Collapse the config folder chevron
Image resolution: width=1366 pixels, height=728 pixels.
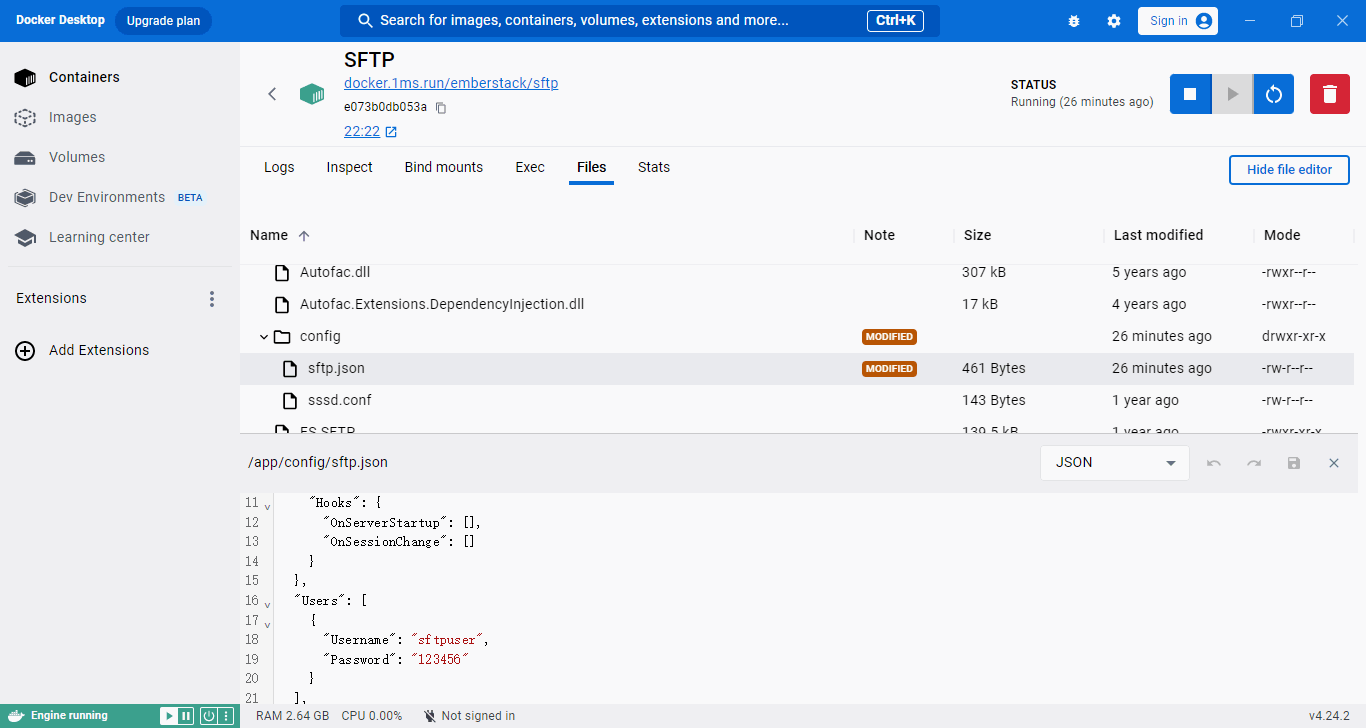tap(264, 337)
